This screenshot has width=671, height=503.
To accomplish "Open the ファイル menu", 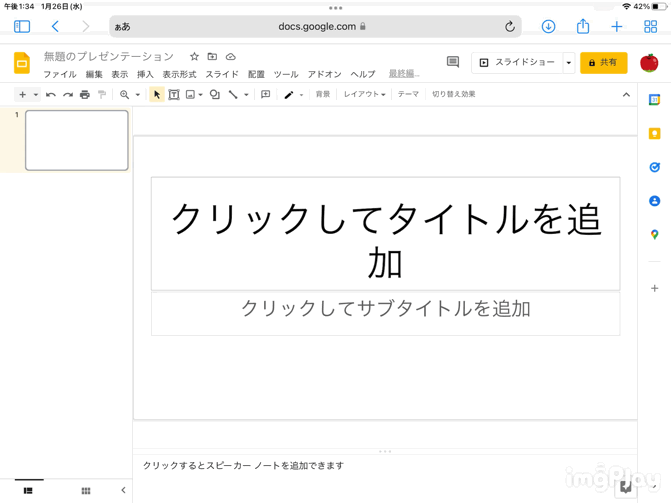I will (60, 74).
